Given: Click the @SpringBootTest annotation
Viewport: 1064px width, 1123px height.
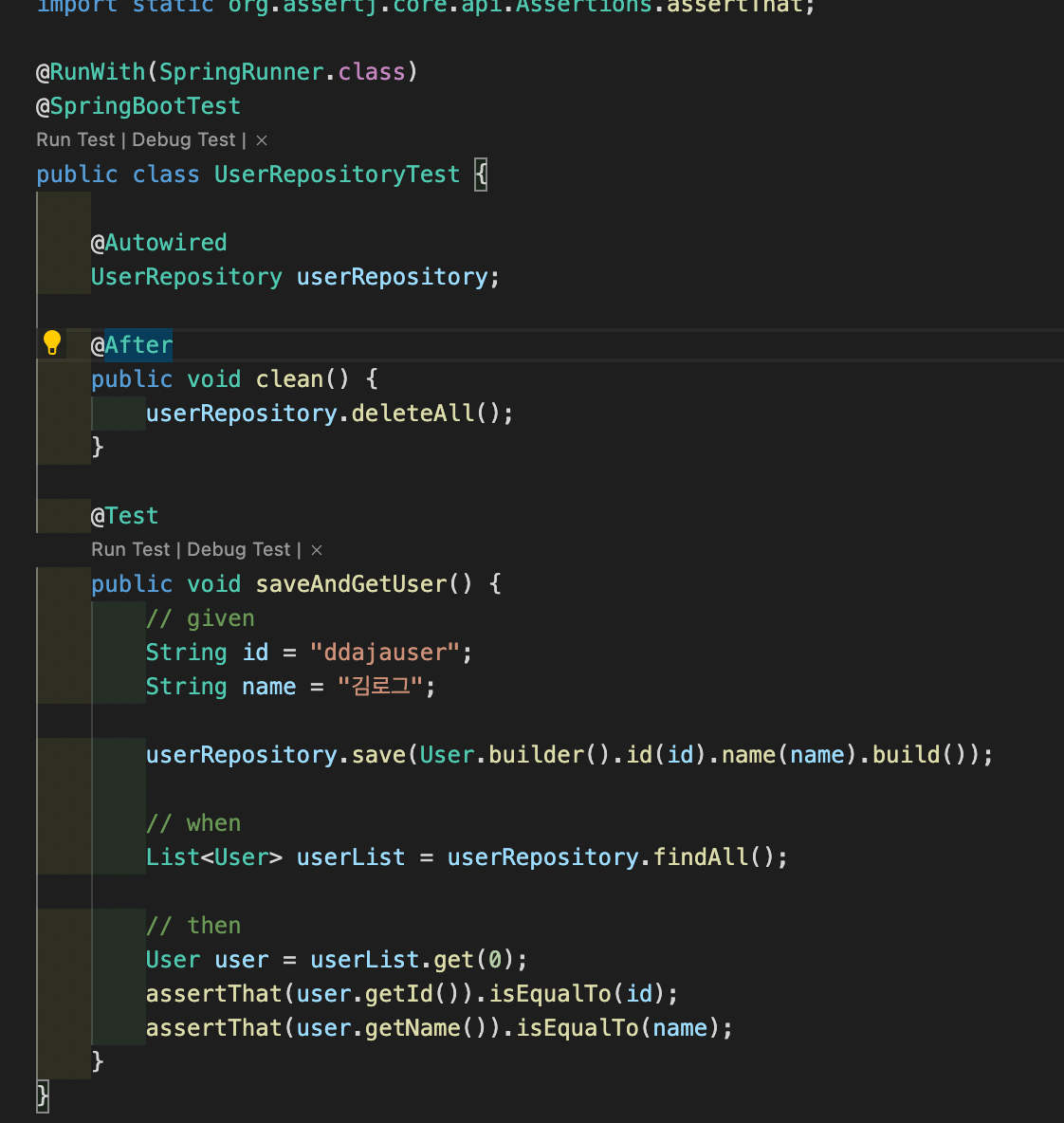Looking at the screenshot, I should coord(138,105).
